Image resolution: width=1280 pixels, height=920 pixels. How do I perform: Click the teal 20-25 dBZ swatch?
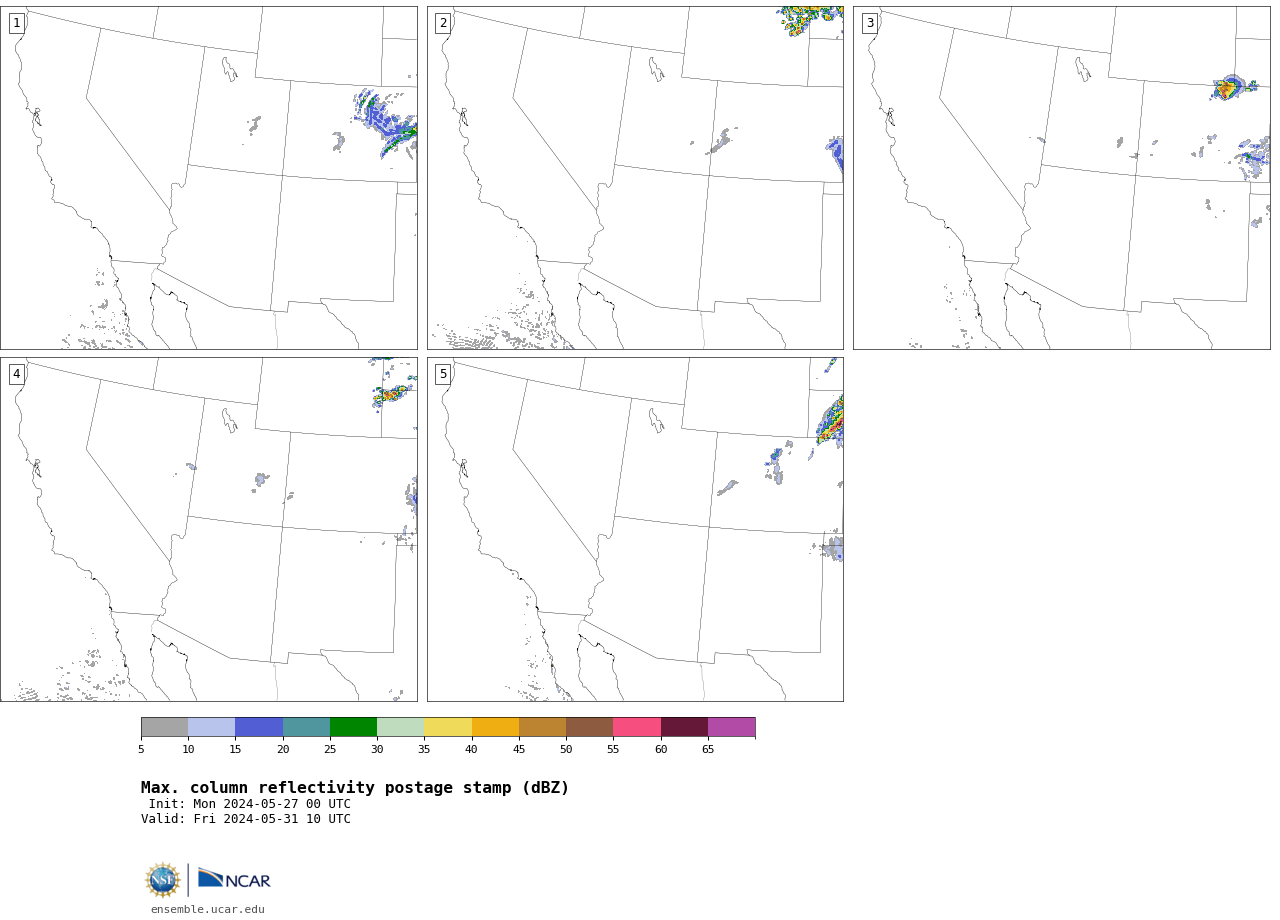(306, 727)
